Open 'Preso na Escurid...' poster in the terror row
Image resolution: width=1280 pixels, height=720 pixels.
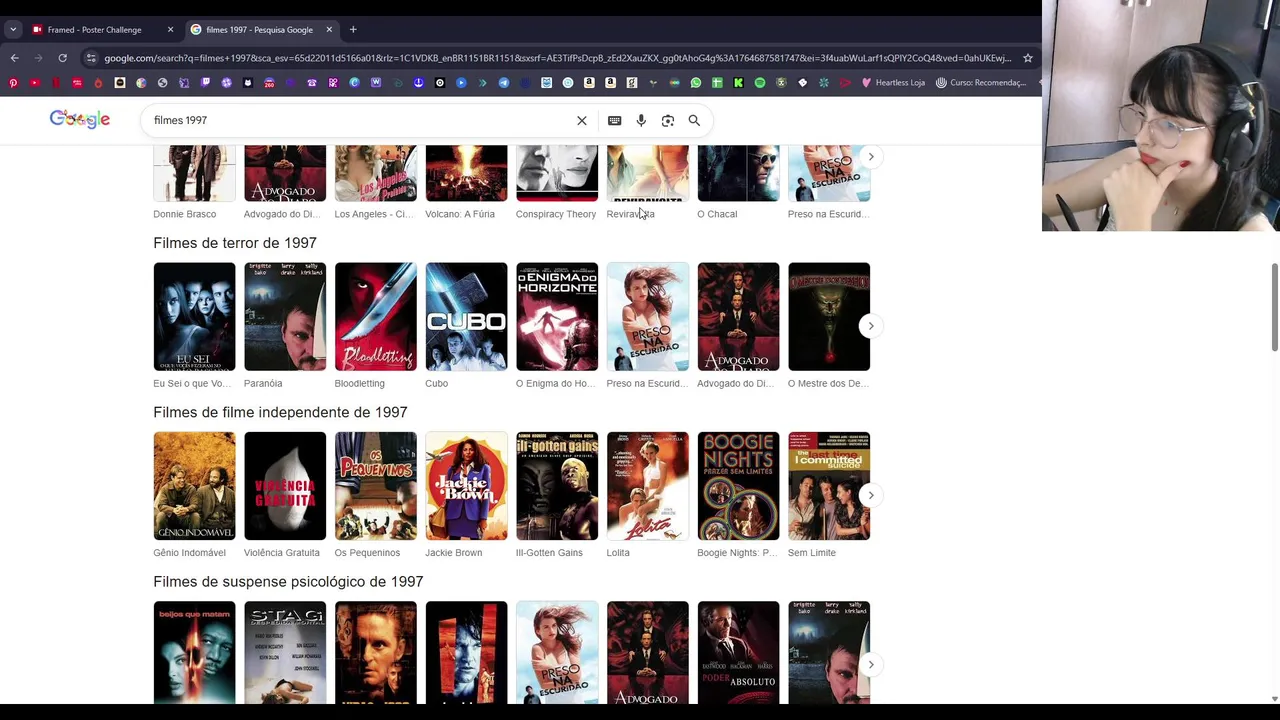tap(647, 317)
